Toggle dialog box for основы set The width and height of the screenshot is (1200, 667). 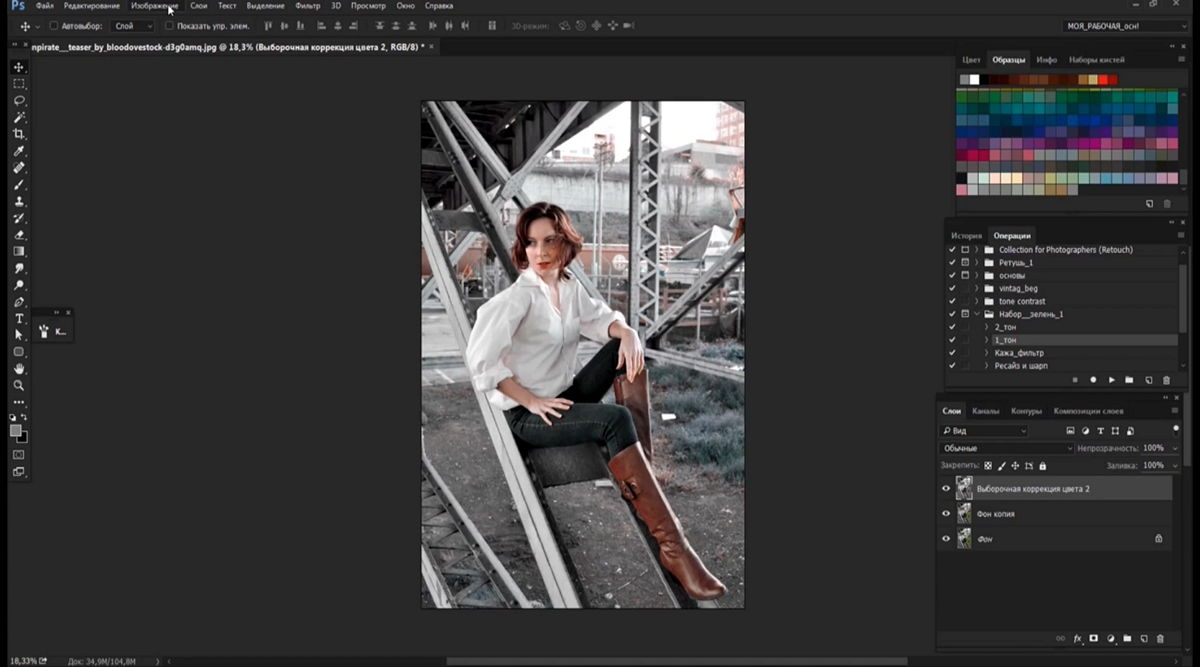coord(965,275)
